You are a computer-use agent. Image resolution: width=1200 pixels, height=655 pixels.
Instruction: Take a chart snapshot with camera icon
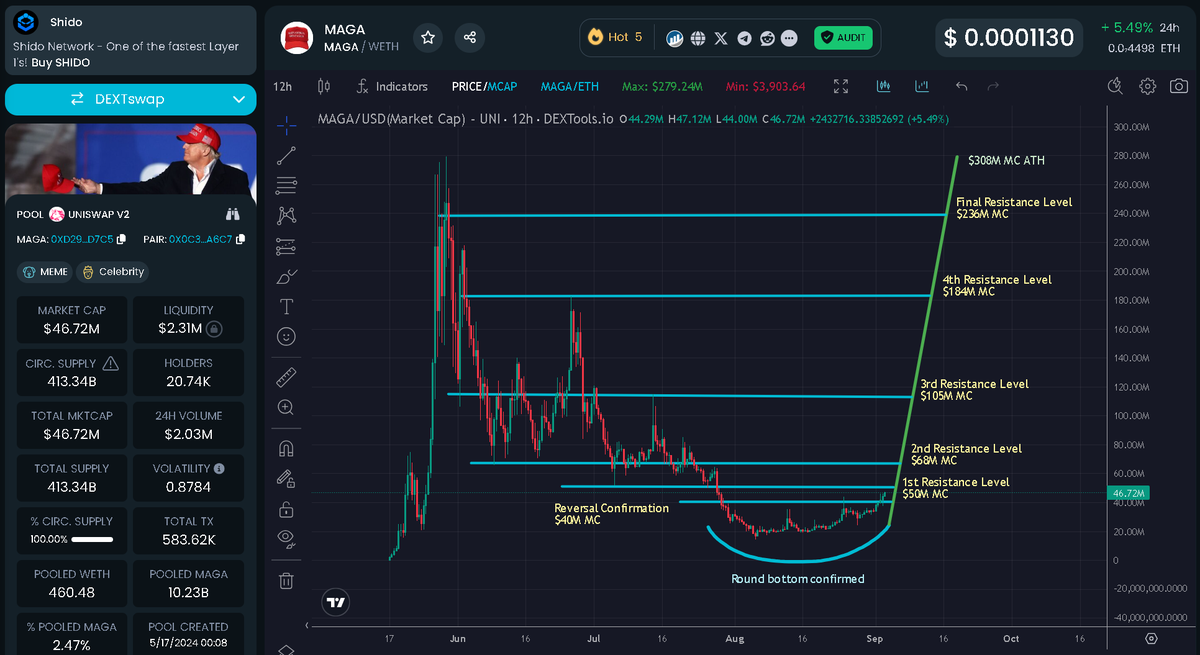(1178, 87)
